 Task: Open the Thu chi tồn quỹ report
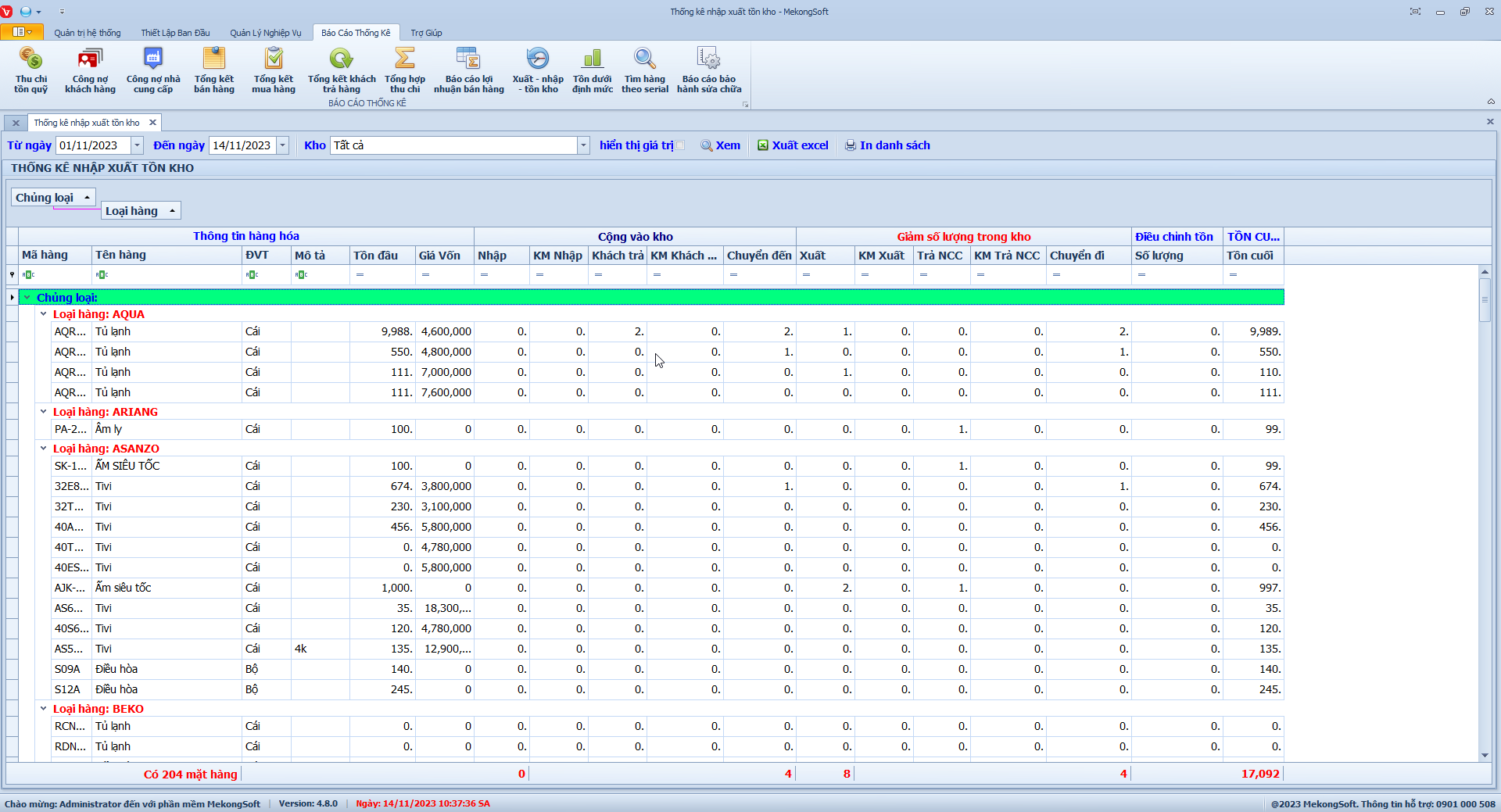[30, 70]
